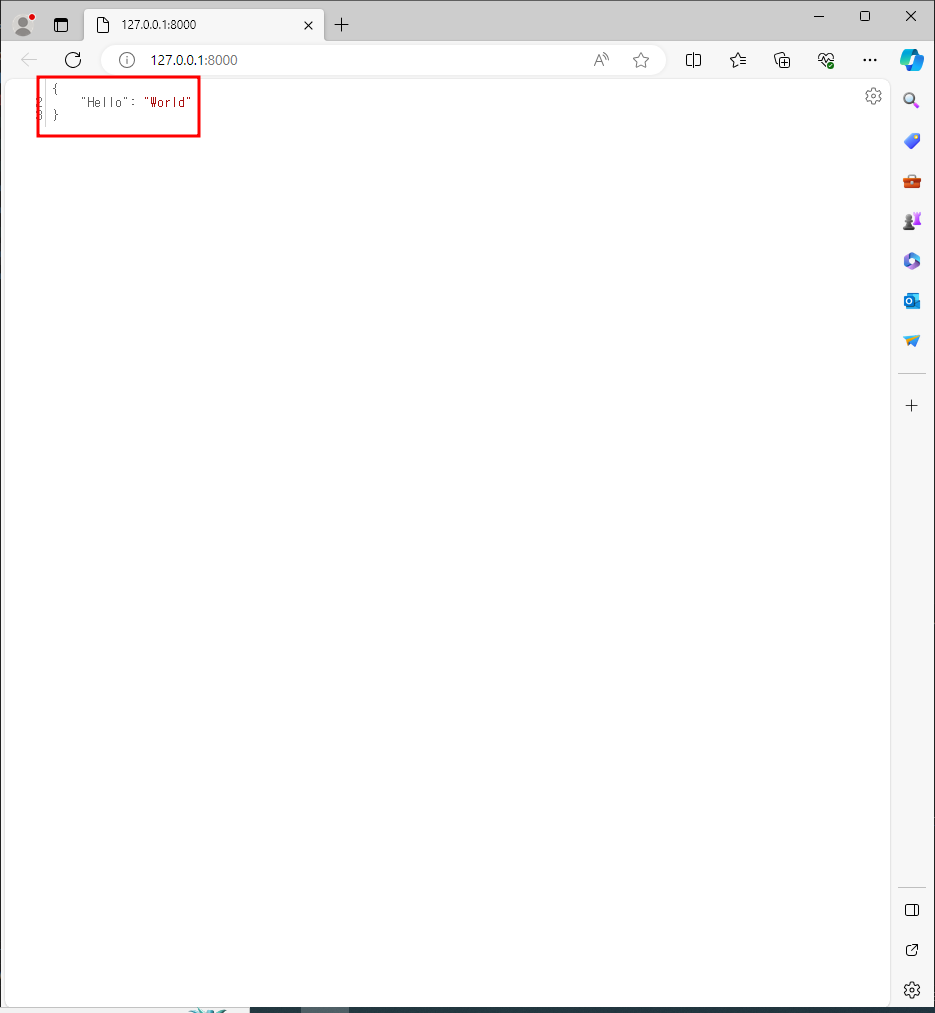Minimize the browser window
The height and width of the screenshot is (1013, 935).
click(x=819, y=16)
